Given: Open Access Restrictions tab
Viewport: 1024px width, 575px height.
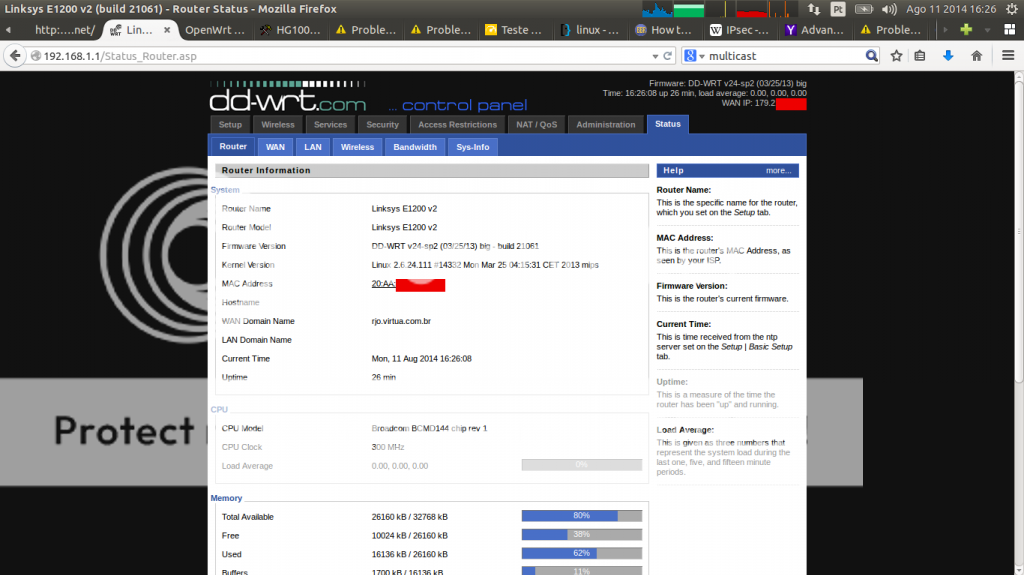Looking at the screenshot, I should (457, 125).
